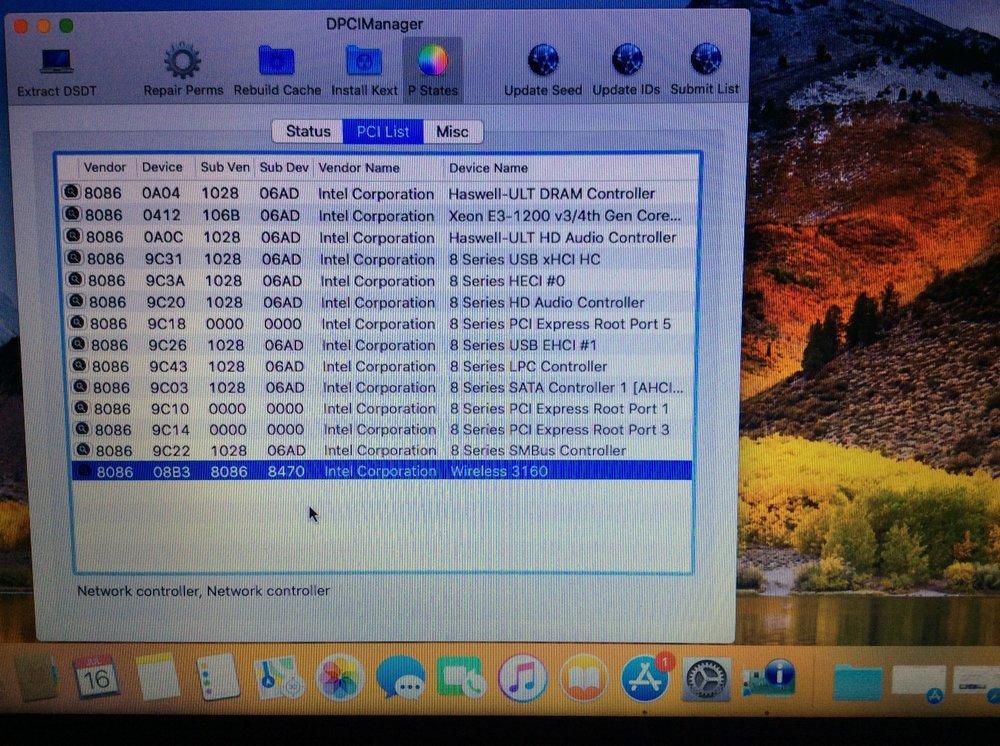Click magnifier icon beside 8 Series HECI #0
Viewport: 1000px width, 746px height.
[x=75, y=280]
